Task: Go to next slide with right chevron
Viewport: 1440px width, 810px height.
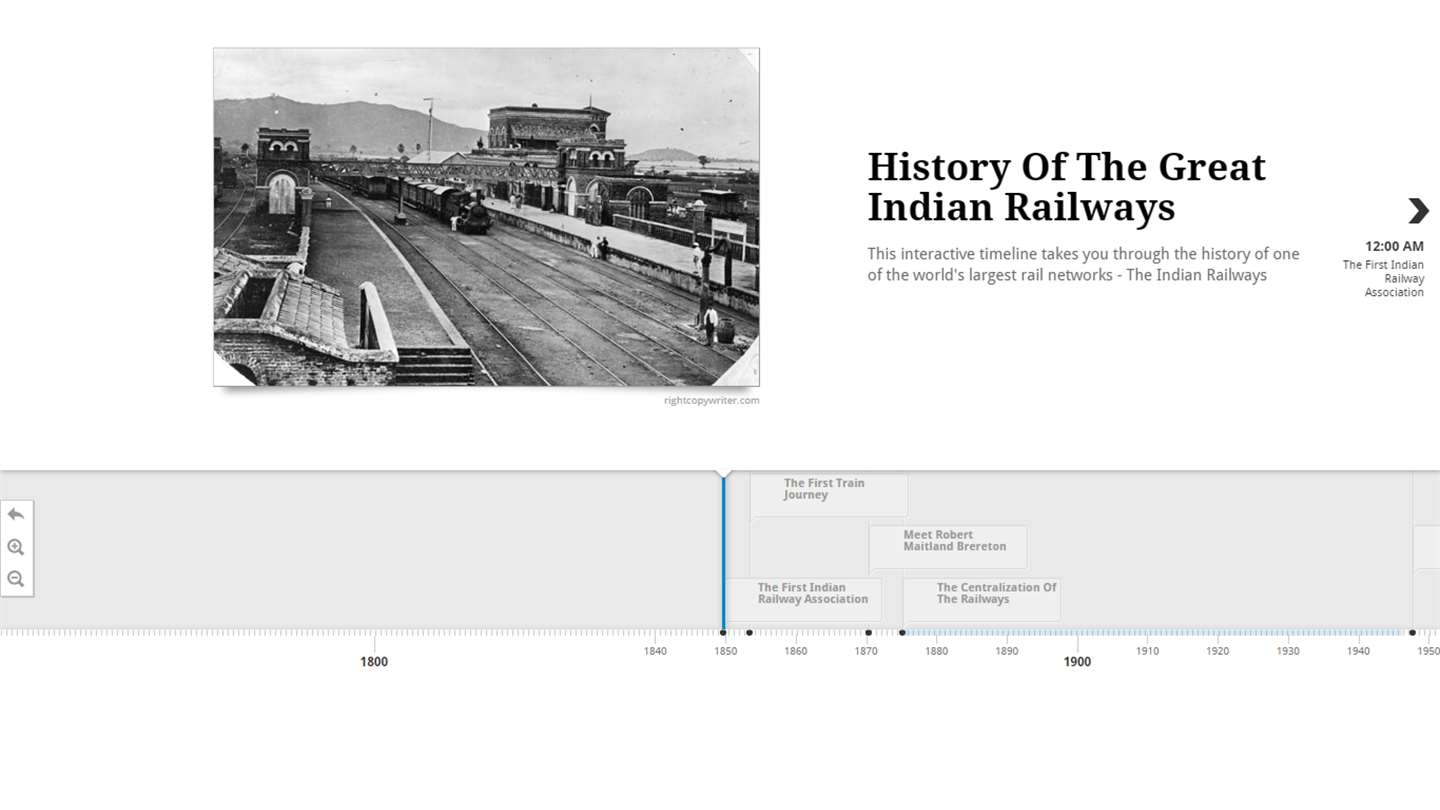Action: [1418, 210]
